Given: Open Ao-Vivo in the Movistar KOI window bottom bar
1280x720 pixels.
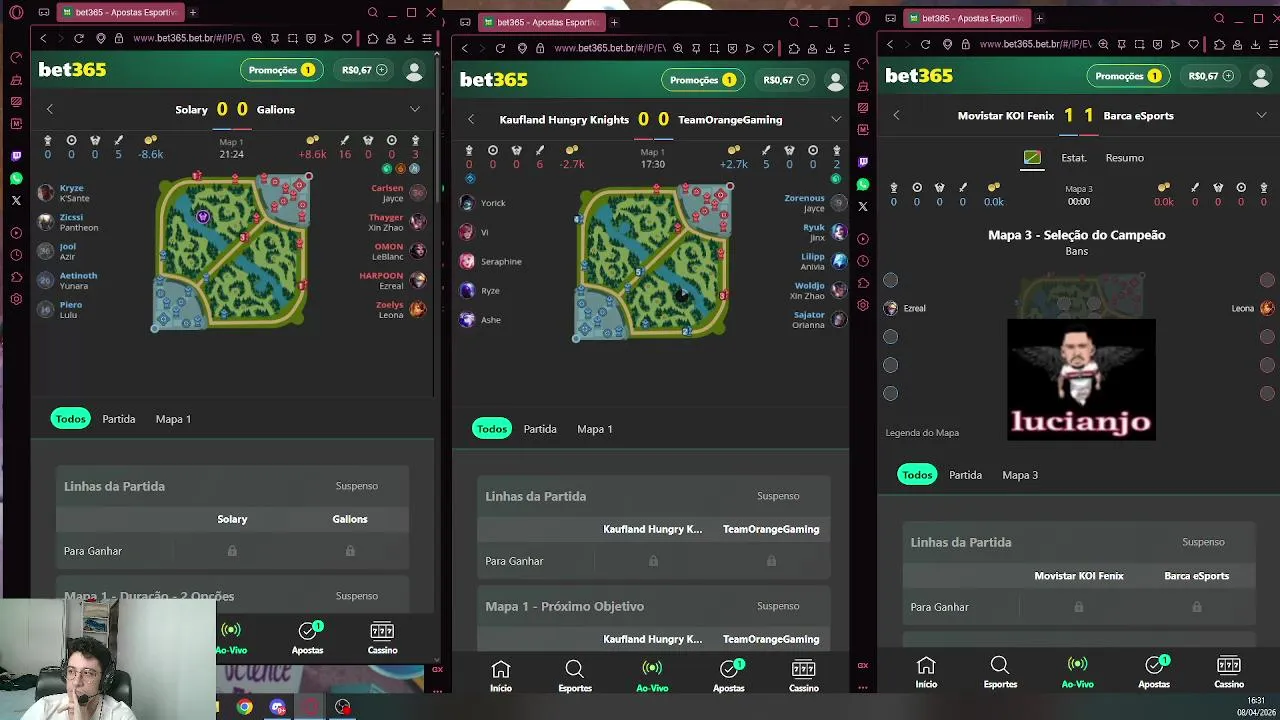Looking at the screenshot, I should coord(1077,672).
